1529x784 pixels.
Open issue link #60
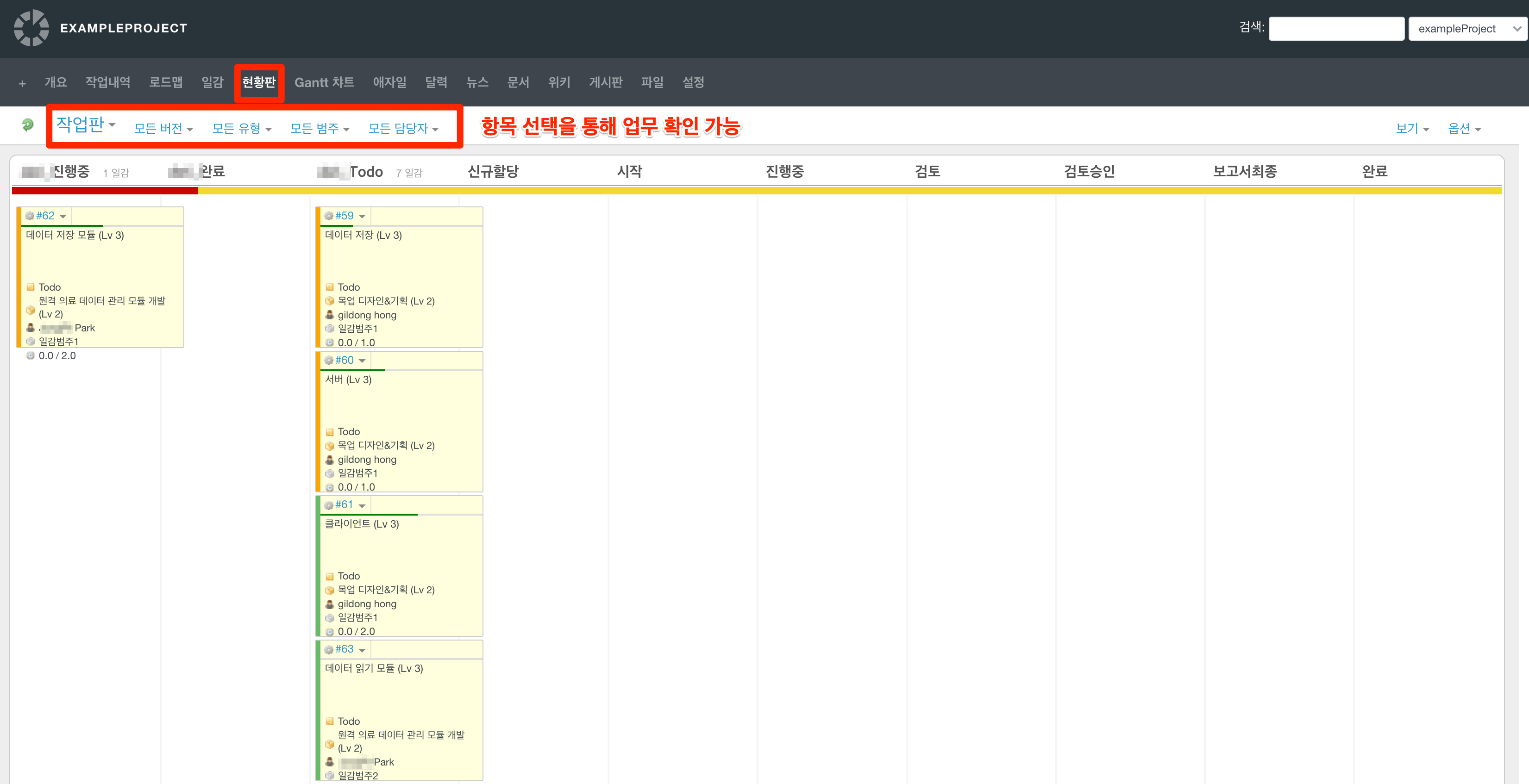pos(344,361)
